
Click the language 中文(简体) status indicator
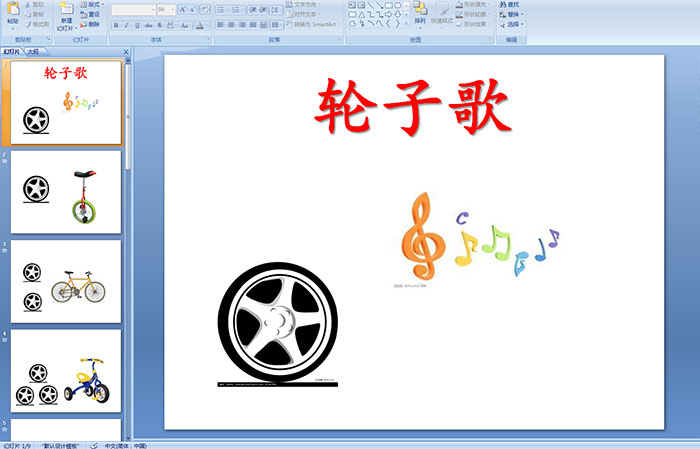point(125,445)
